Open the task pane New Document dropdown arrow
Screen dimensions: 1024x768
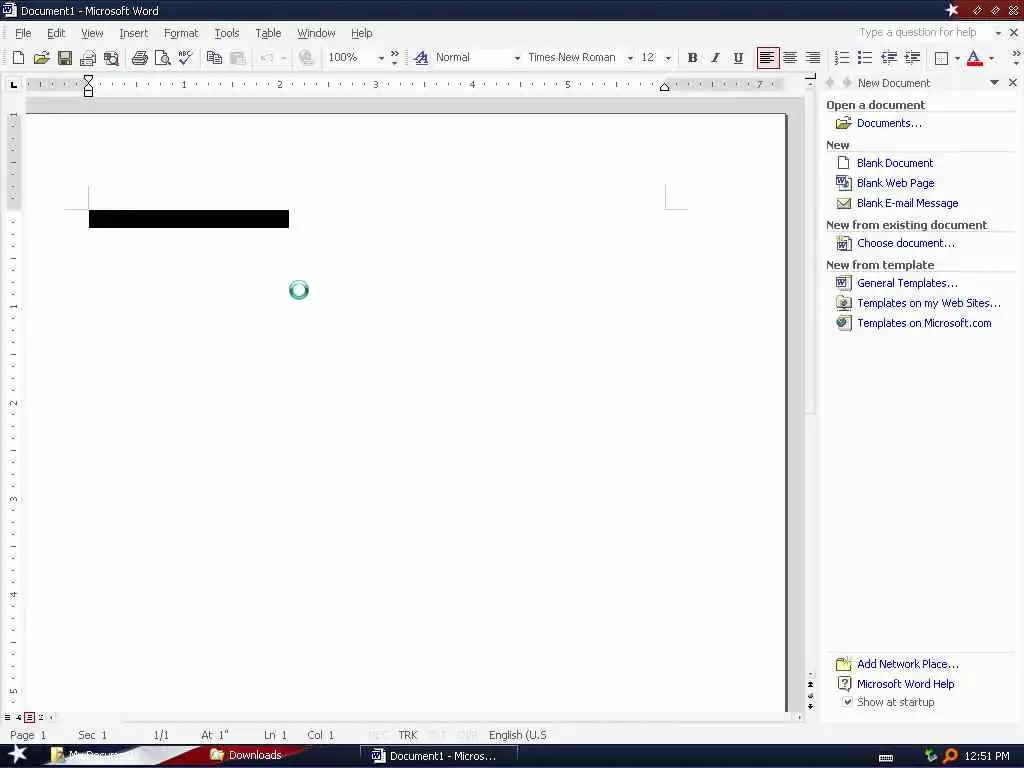point(994,82)
